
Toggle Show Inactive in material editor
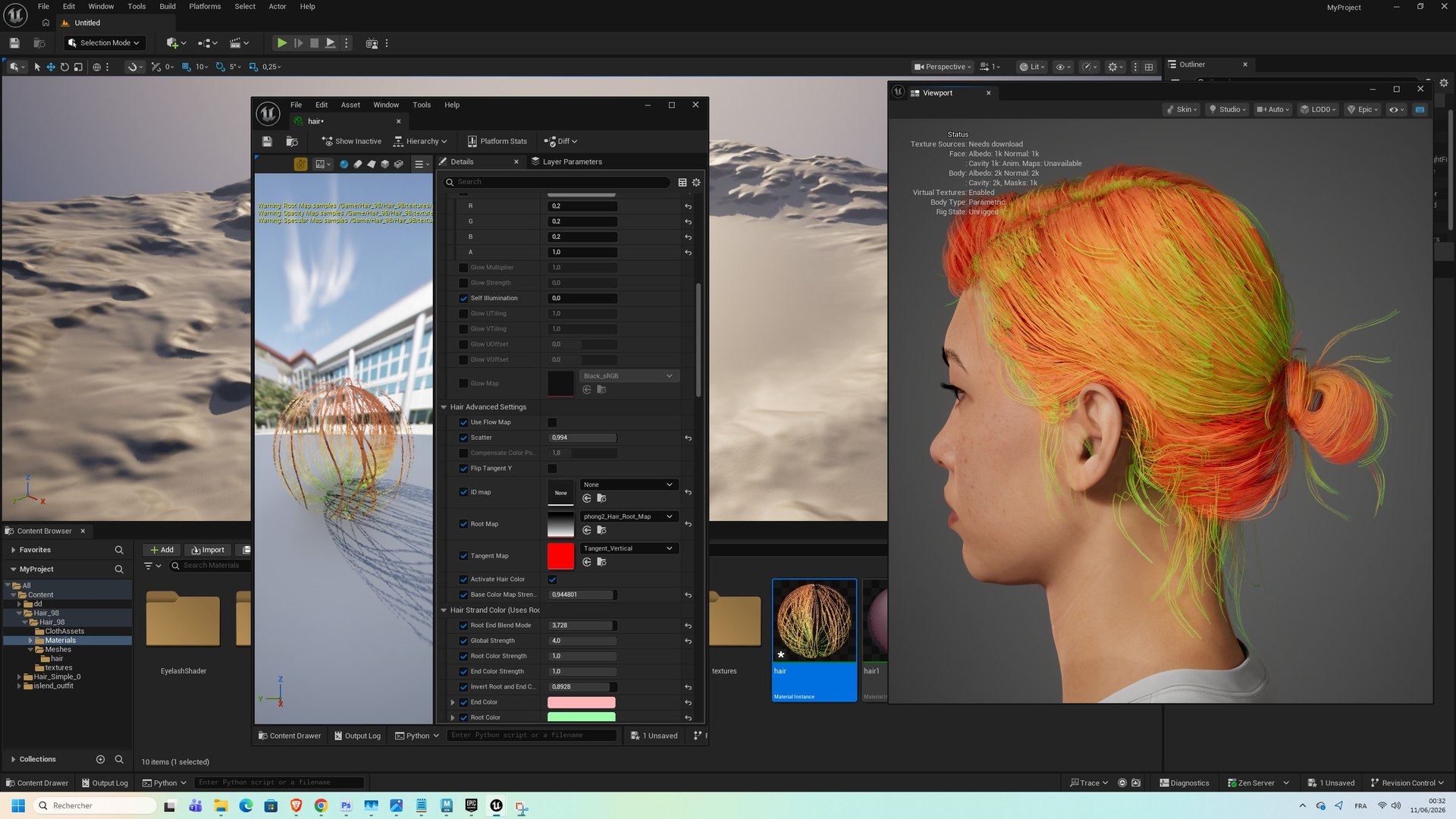point(351,141)
